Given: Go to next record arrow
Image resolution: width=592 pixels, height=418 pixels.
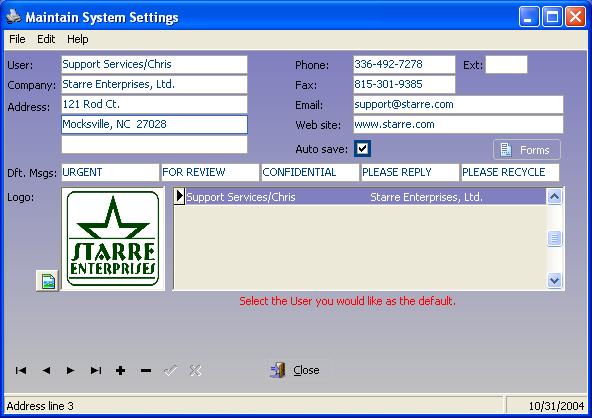Looking at the screenshot, I should coord(71,370).
